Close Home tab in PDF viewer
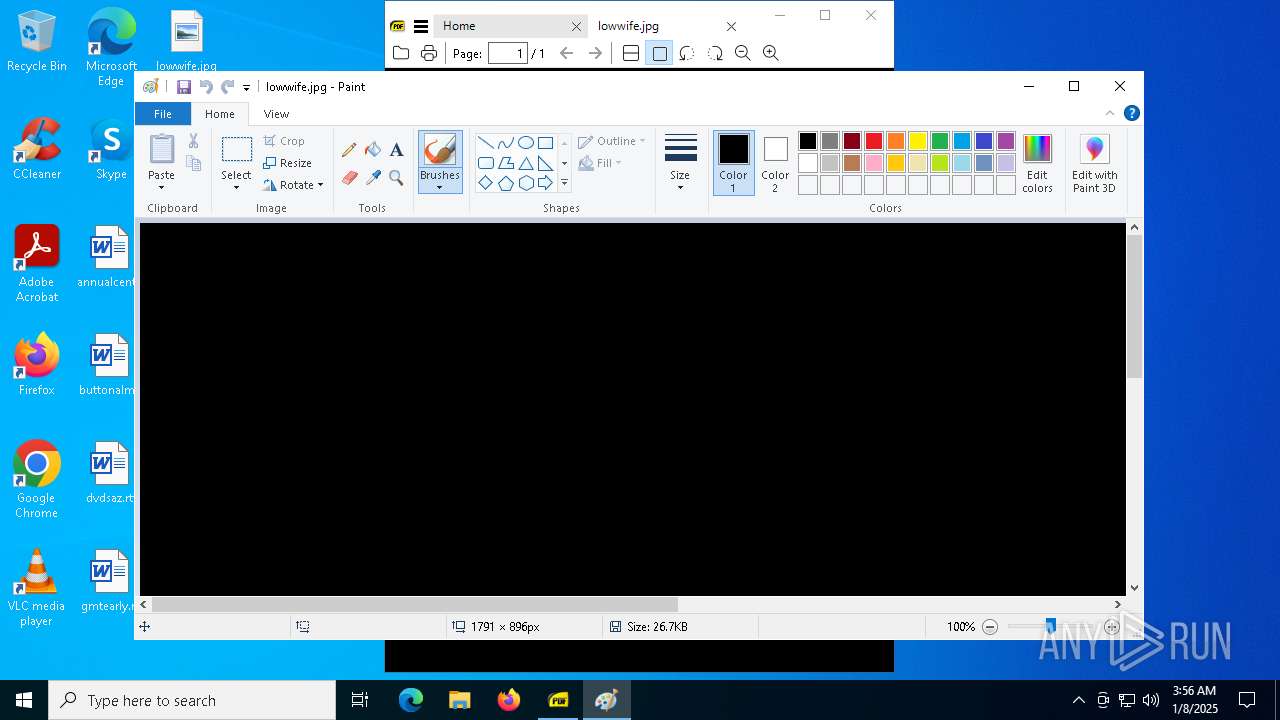 pyautogui.click(x=576, y=26)
